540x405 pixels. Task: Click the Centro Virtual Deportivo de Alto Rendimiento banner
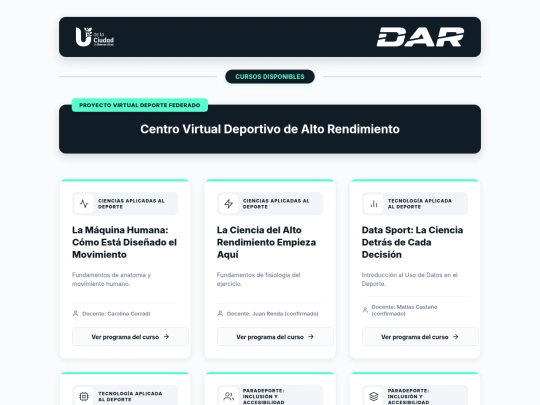tap(270, 129)
